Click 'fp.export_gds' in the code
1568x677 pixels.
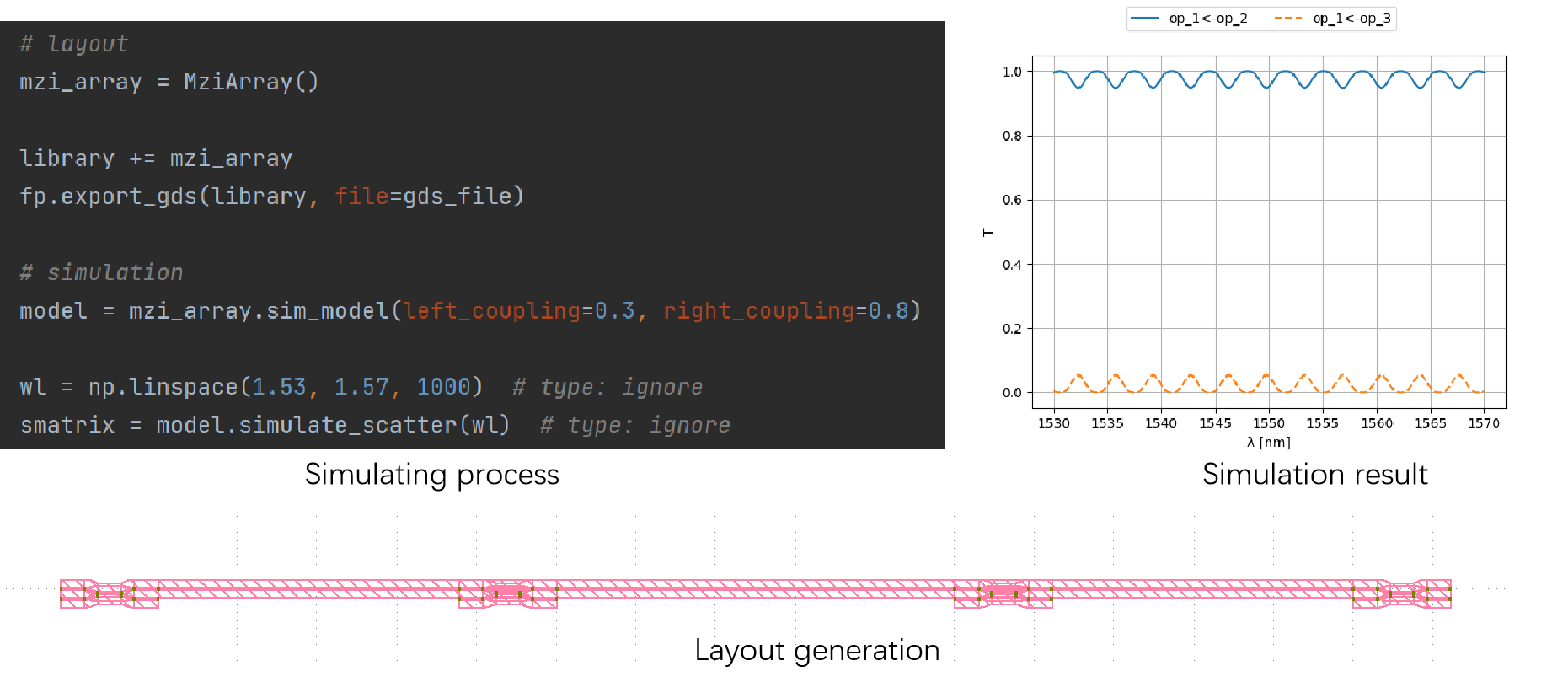(x=108, y=196)
